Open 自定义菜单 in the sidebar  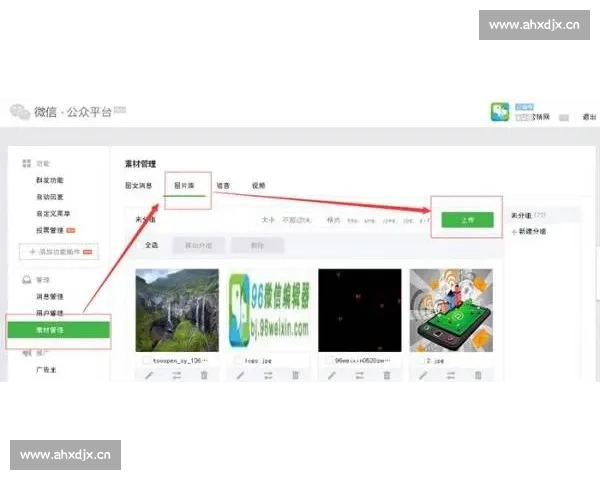(53, 214)
